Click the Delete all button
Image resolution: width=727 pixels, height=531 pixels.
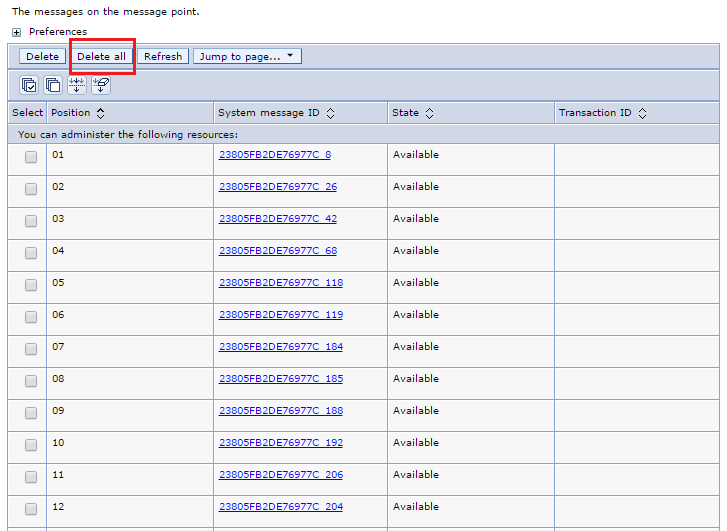point(102,57)
